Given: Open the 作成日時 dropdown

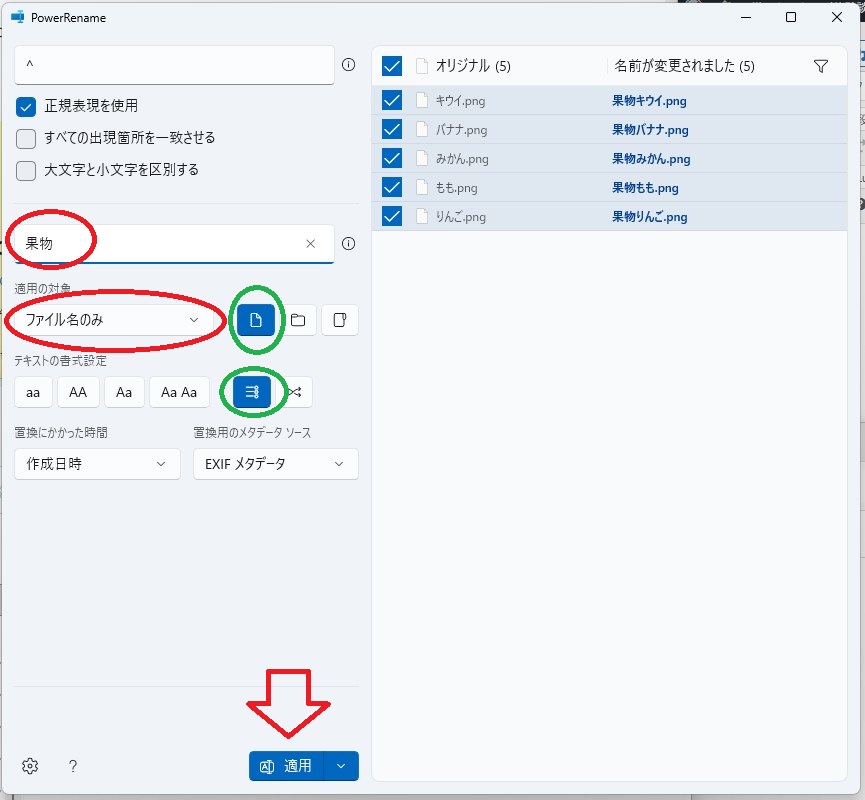Looking at the screenshot, I should coord(97,464).
